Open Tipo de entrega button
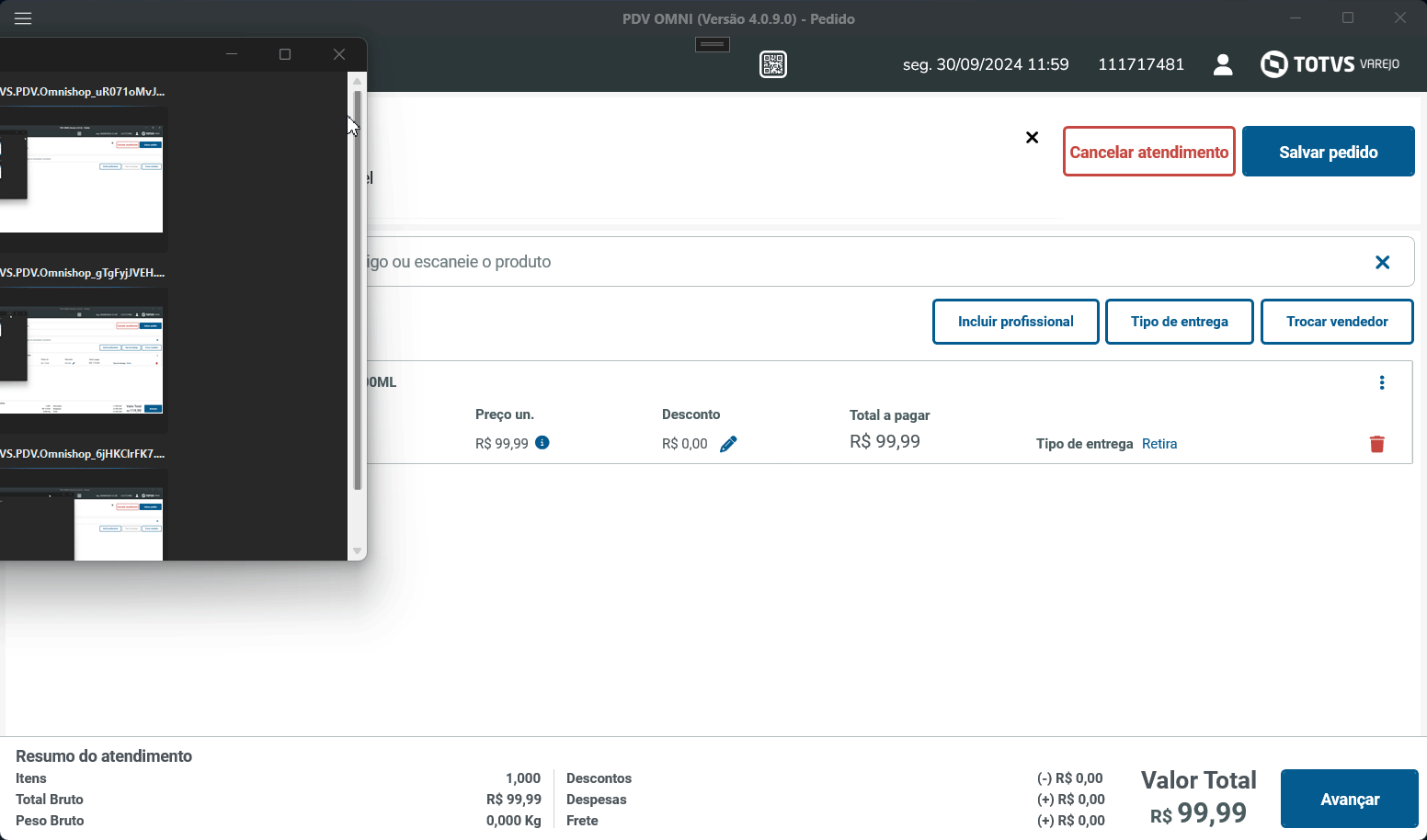 point(1180,322)
